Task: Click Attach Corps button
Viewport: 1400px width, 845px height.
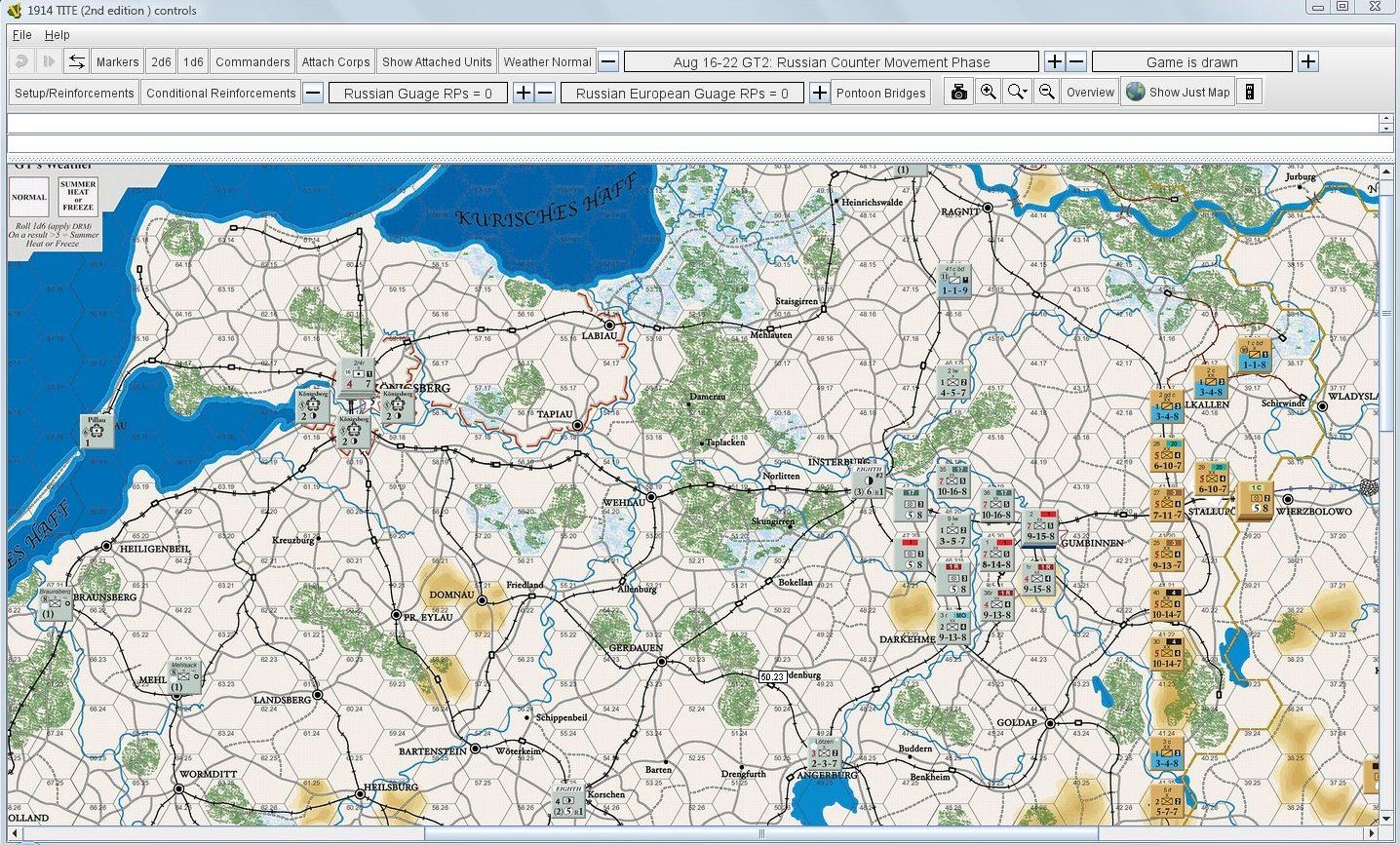Action: [335, 61]
